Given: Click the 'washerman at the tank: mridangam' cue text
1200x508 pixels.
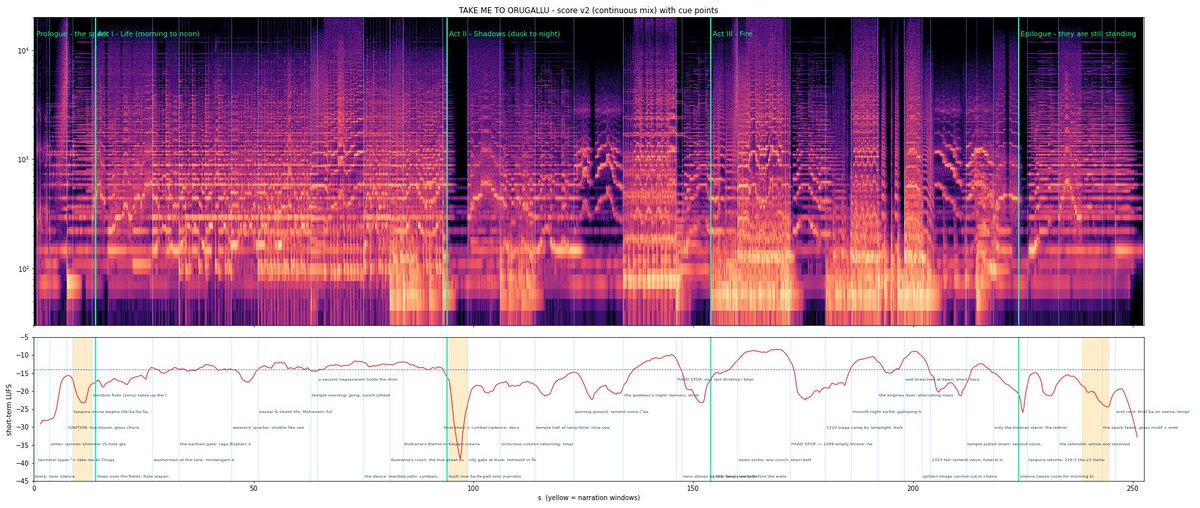Looking at the screenshot, I should 194,460.
